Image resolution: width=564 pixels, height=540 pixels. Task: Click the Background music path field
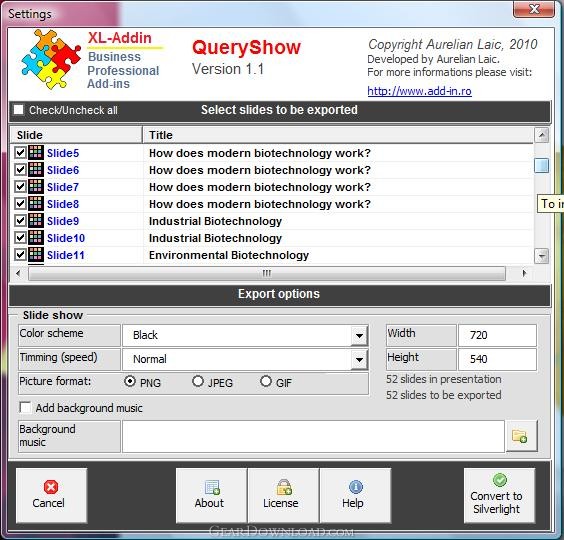[313, 436]
